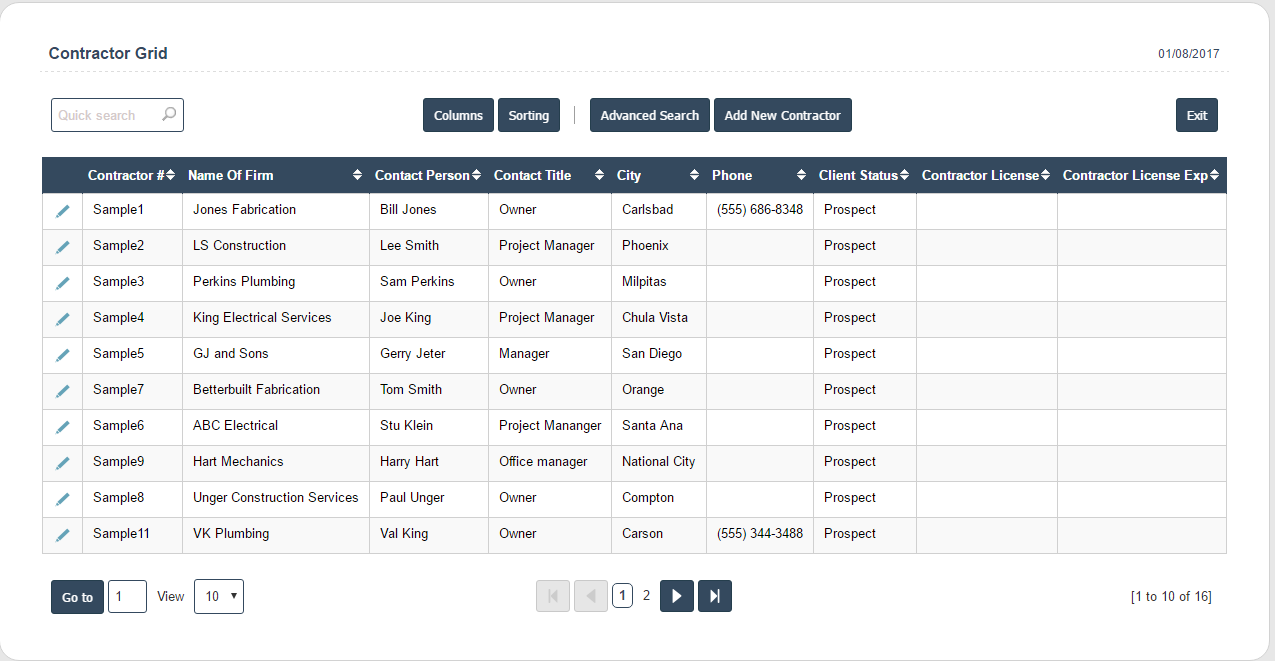Focus the Go to page number box
This screenshot has height=661, width=1275.
(x=127, y=596)
